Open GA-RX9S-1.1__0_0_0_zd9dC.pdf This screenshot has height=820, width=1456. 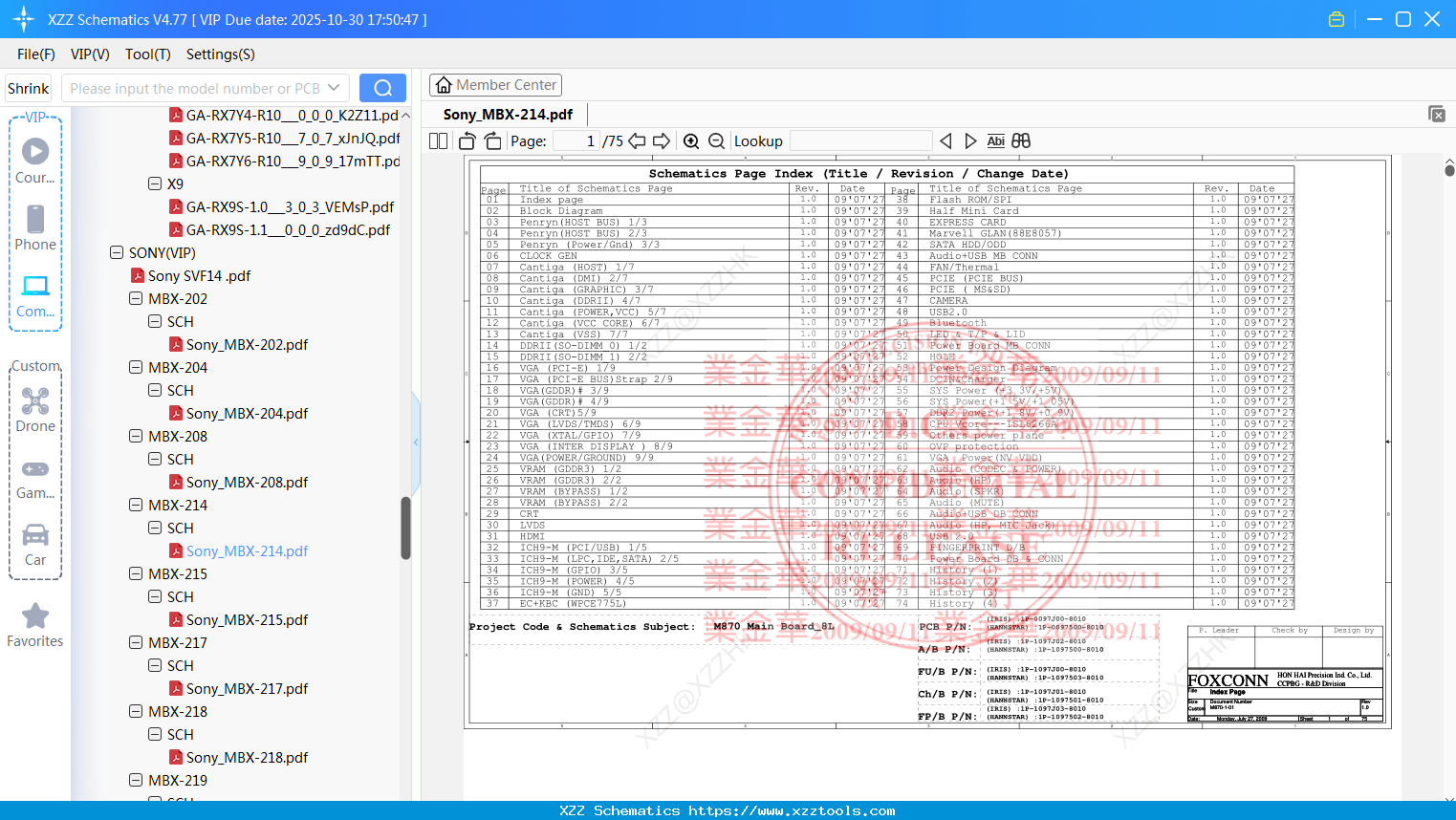pos(288,229)
